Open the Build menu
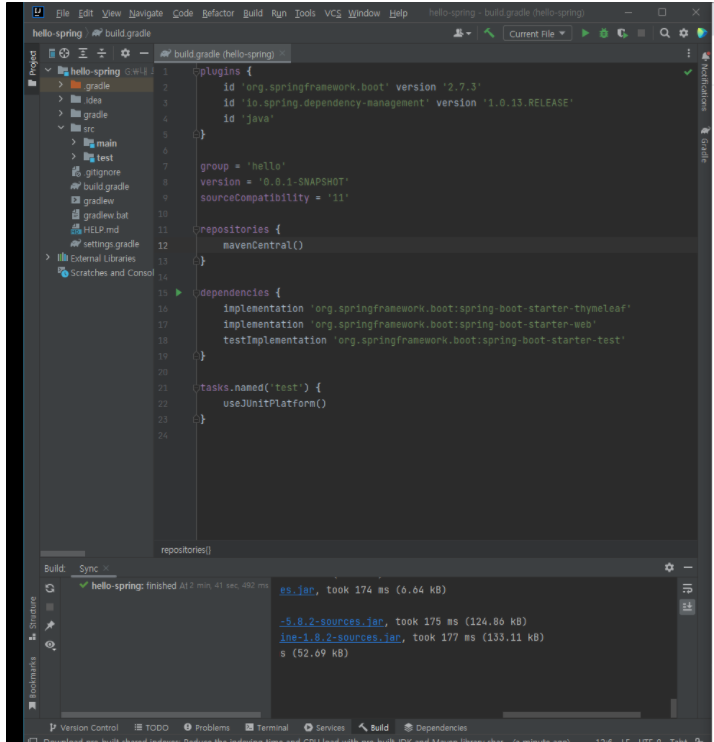This screenshot has width=714, height=742. 253,13
